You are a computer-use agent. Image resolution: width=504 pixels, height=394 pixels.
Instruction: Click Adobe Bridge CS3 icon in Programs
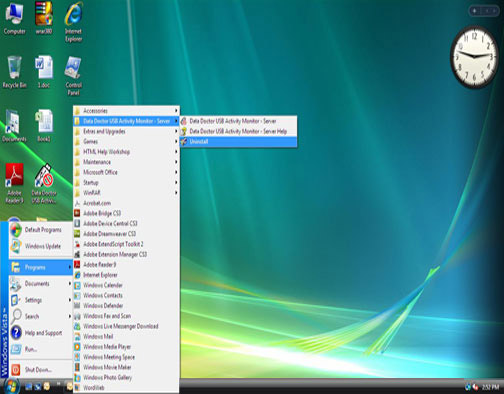coord(77,213)
